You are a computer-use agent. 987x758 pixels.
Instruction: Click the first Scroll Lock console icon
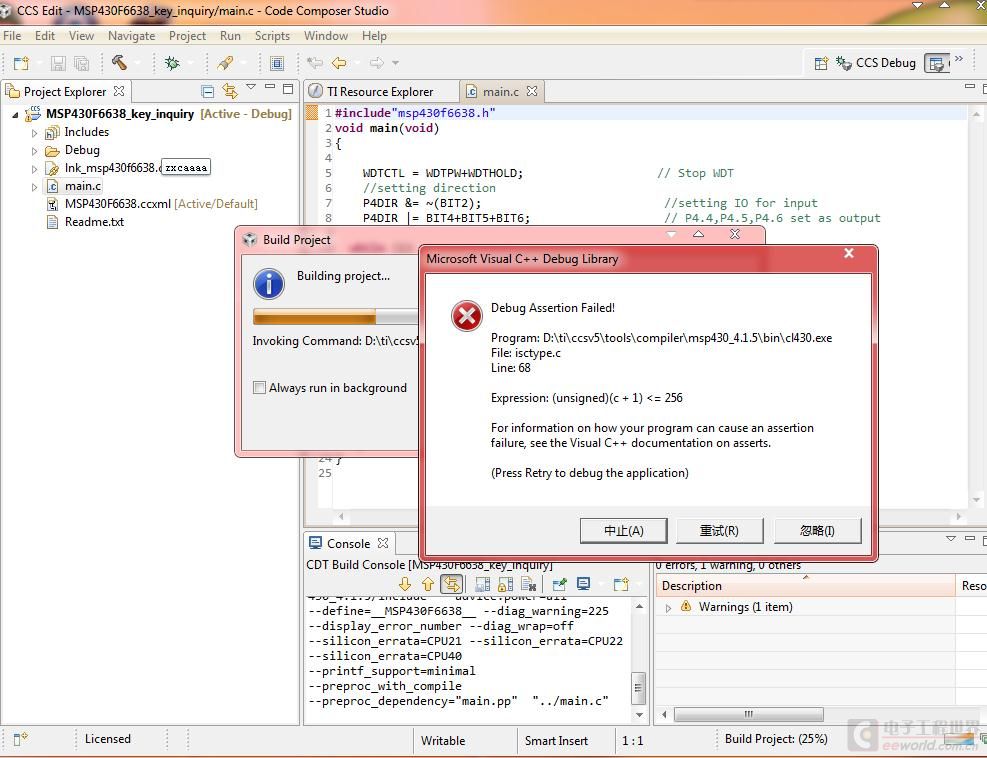[483, 584]
